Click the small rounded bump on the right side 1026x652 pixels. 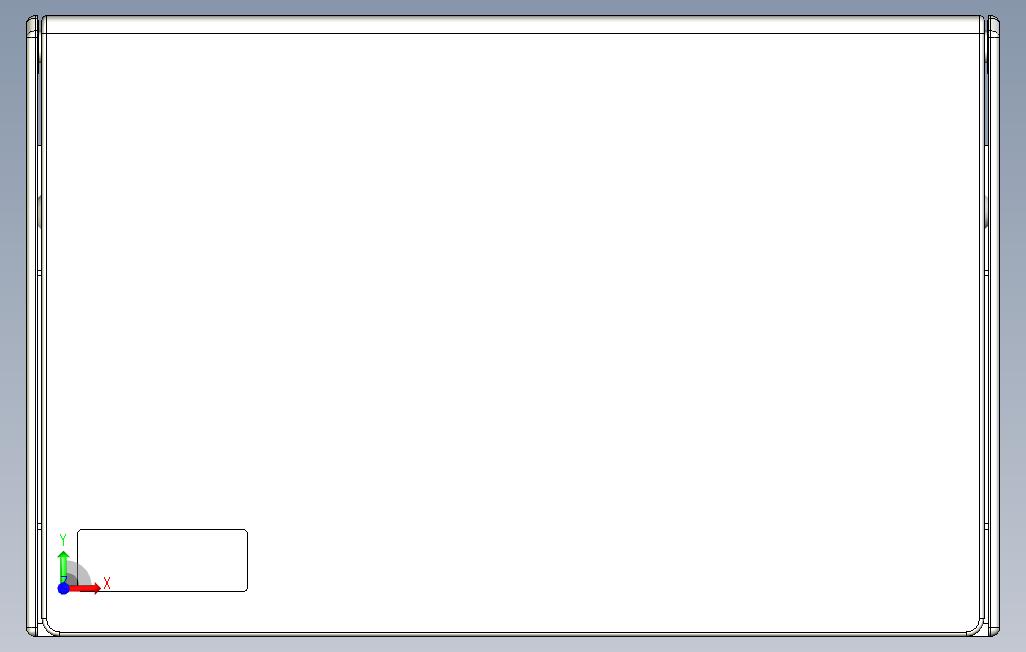pos(986,211)
